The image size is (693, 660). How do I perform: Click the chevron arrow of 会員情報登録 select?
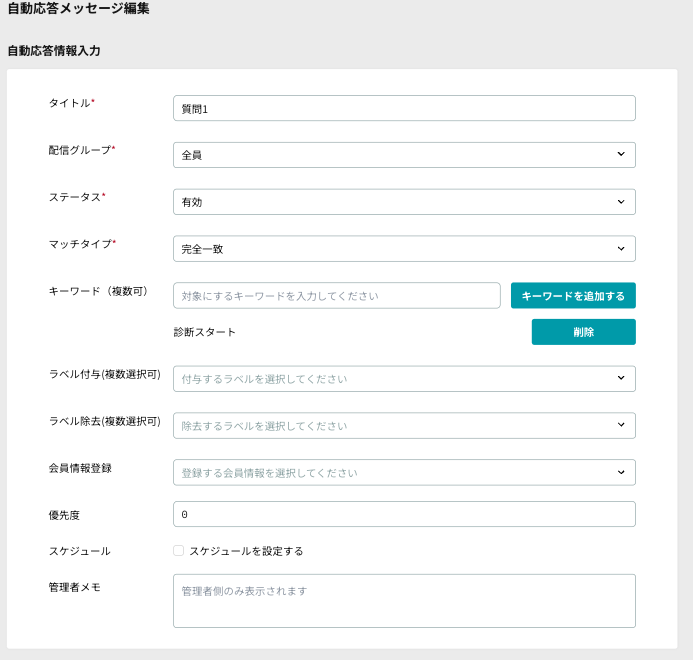pos(621,472)
